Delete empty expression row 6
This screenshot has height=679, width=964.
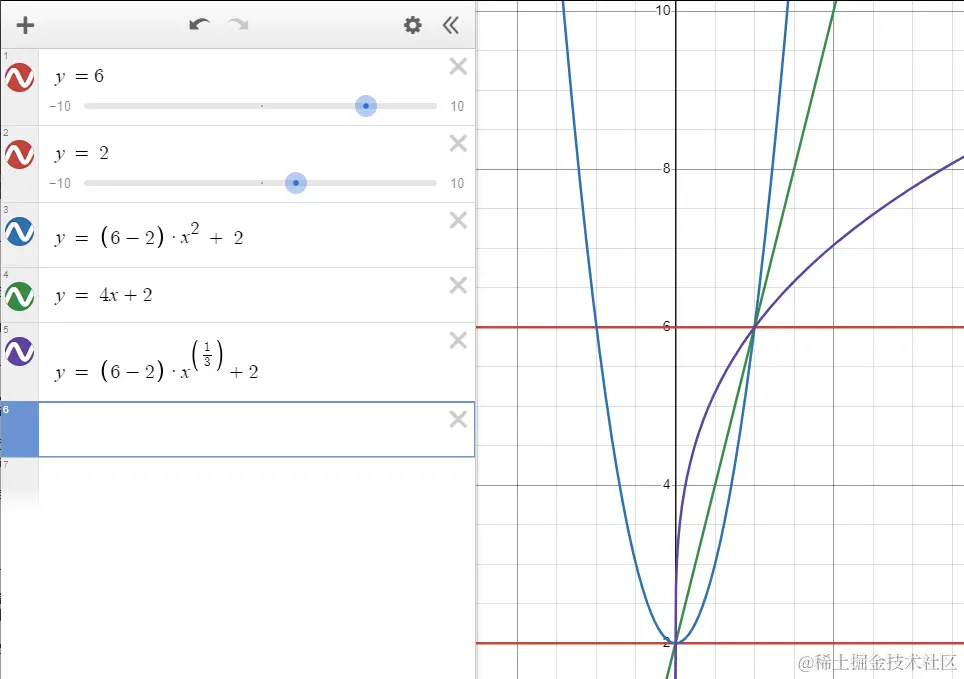[458, 419]
